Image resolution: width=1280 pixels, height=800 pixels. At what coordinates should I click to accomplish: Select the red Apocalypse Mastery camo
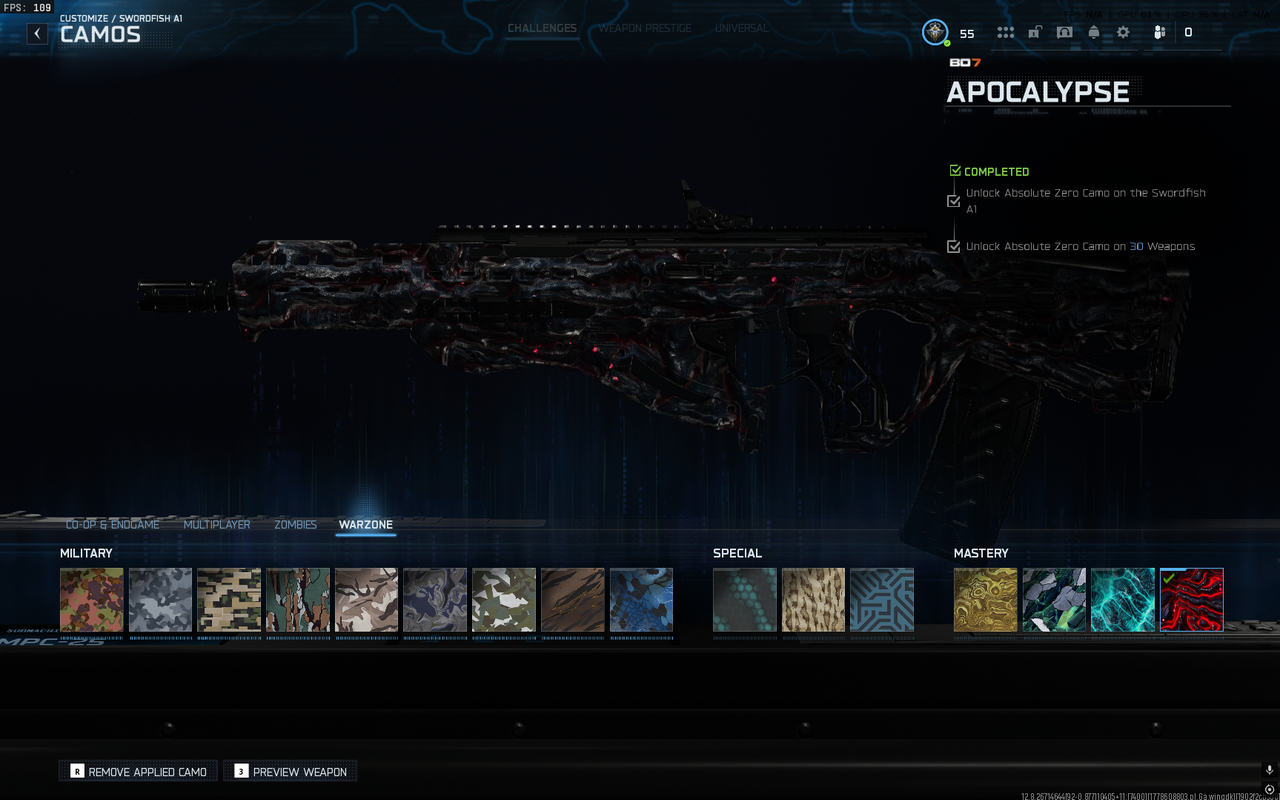tap(1192, 600)
